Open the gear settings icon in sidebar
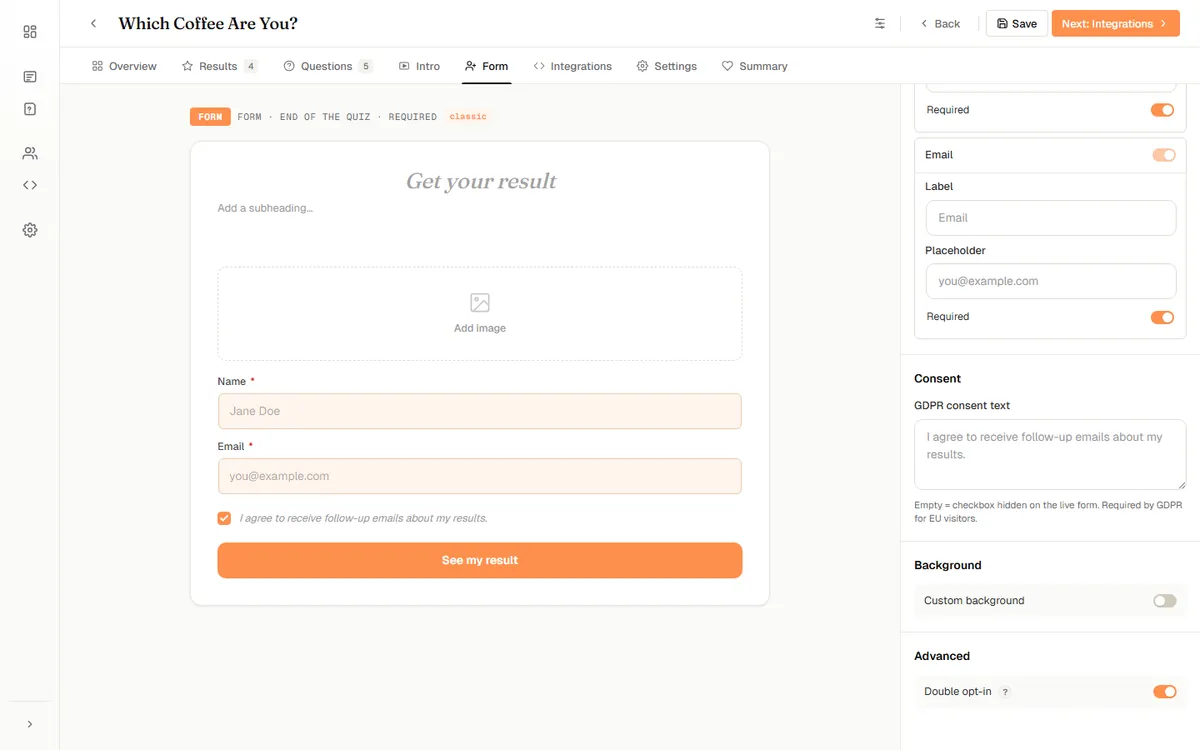1200x750 pixels. click(30, 230)
